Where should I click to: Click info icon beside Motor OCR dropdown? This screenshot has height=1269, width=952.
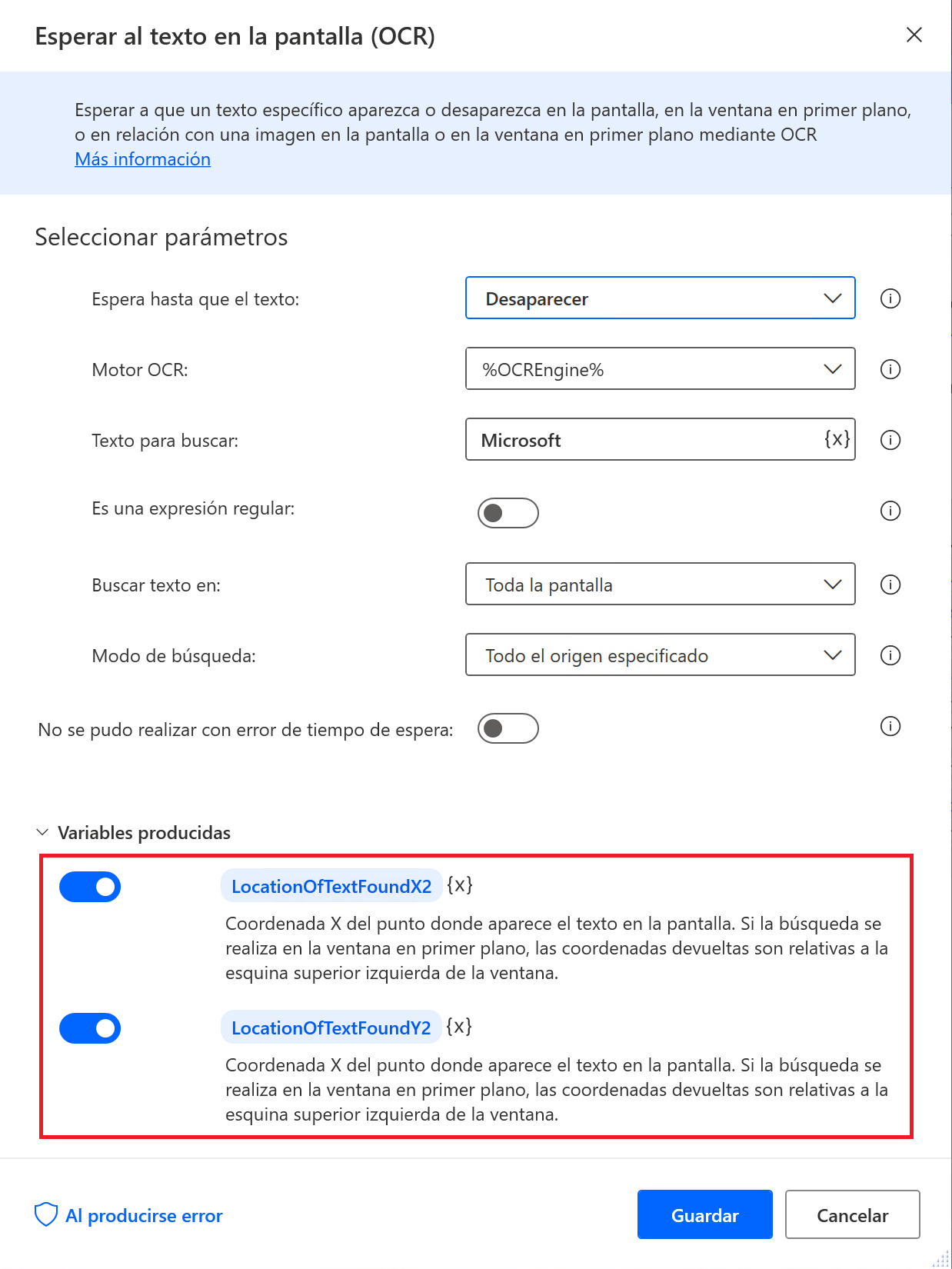pyautogui.click(x=890, y=369)
